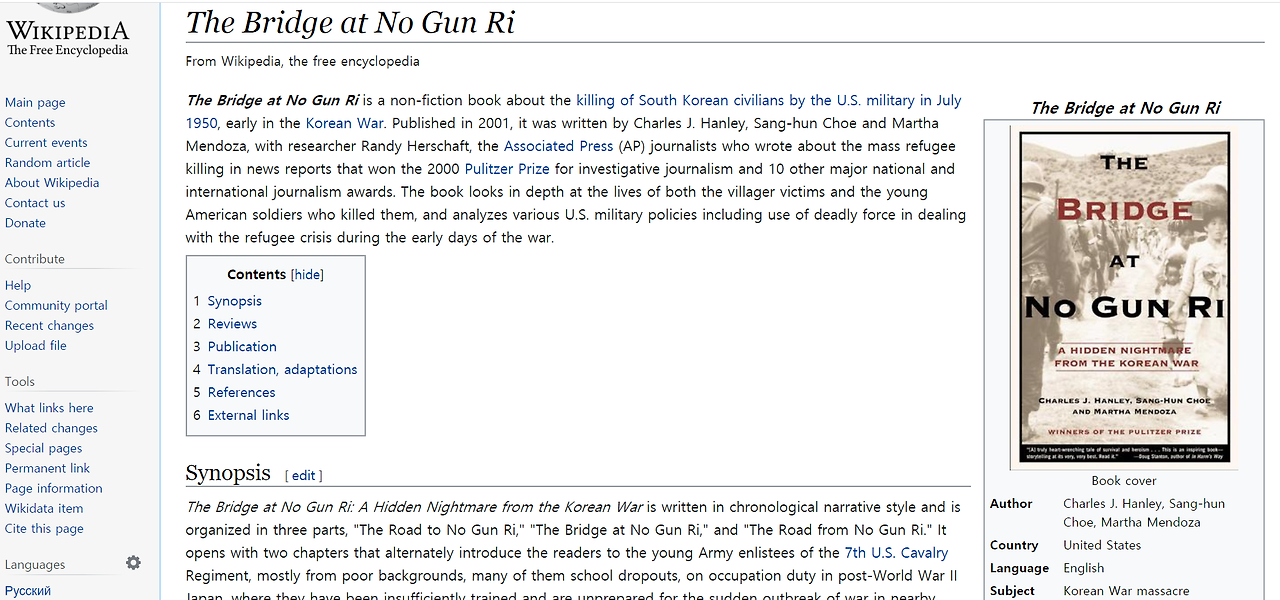The height and width of the screenshot is (600, 1280).
Task: Click the infobox title text
Action: (x=1125, y=108)
